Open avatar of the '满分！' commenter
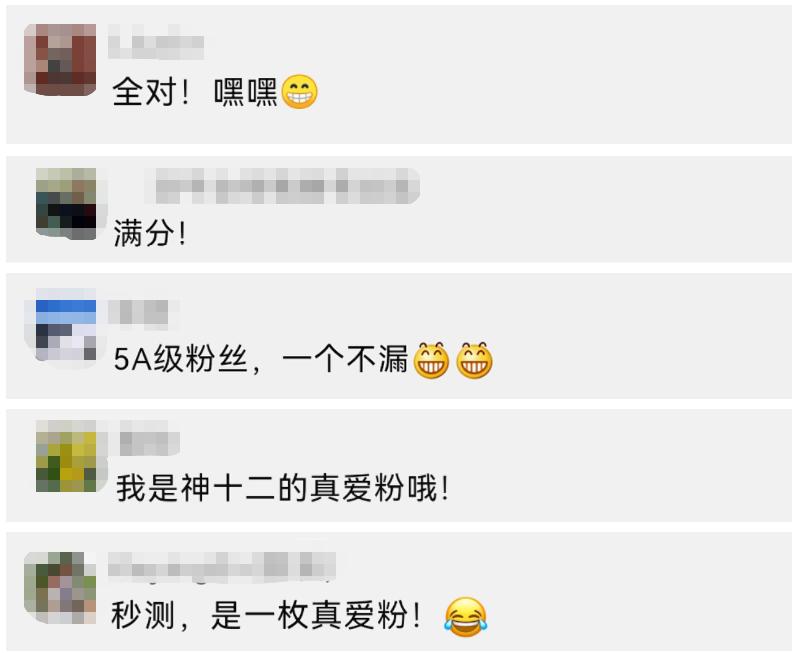This screenshot has width=794, height=654. pos(66,203)
